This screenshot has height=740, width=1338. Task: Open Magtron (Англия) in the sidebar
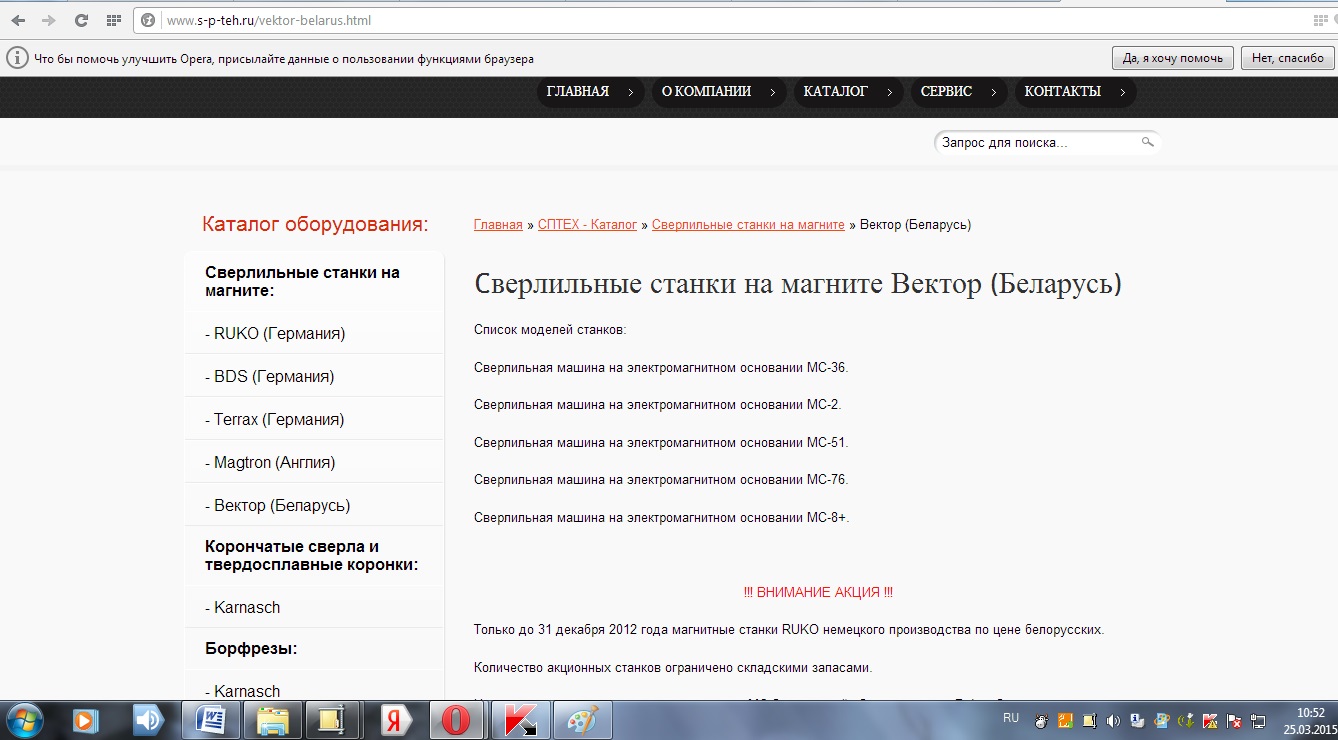tap(270, 462)
